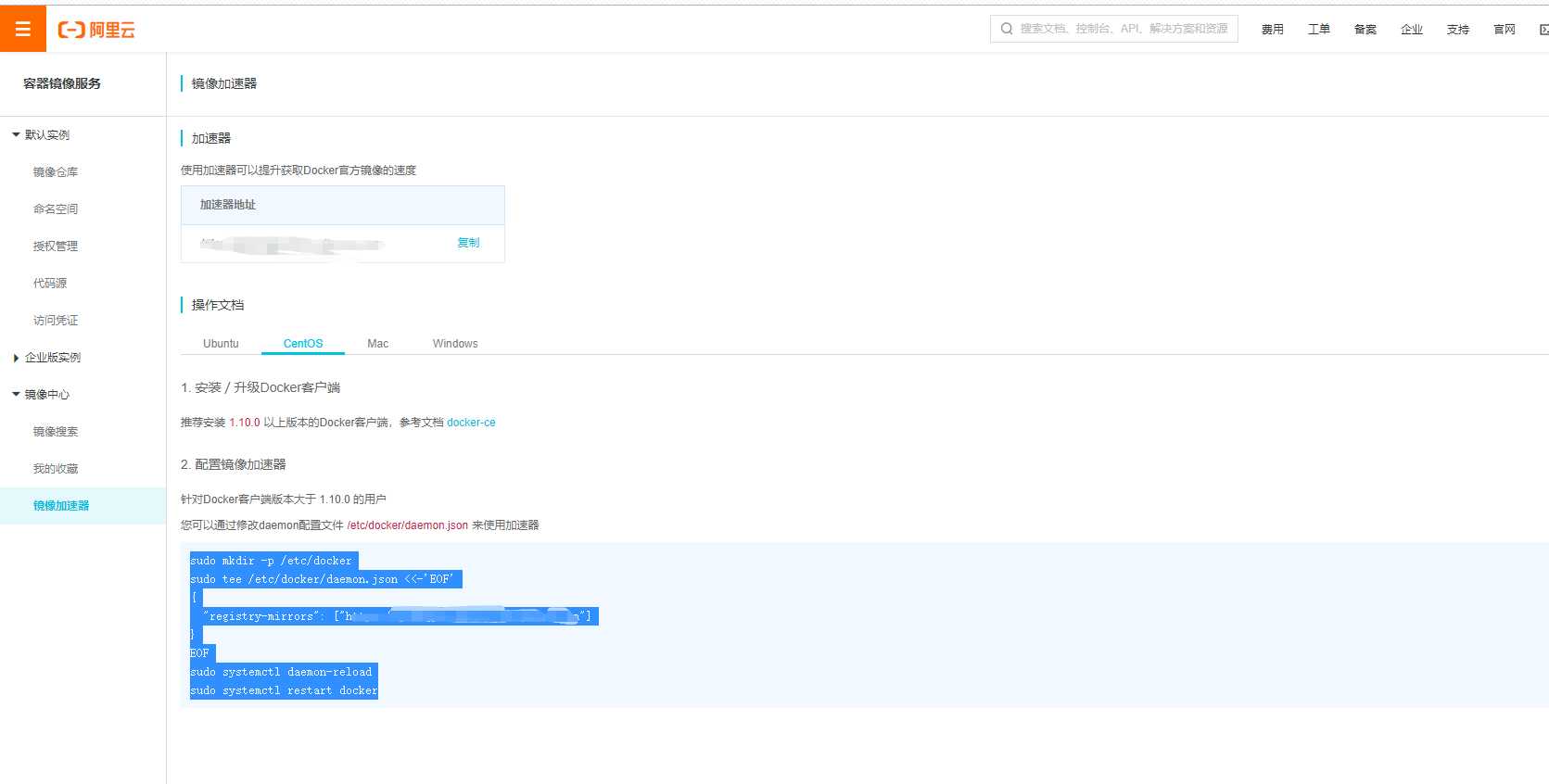Viewport: 1549px width, 784px height.
Task: Open the cut-off icon after 官网
Action: coord(1543,30)
